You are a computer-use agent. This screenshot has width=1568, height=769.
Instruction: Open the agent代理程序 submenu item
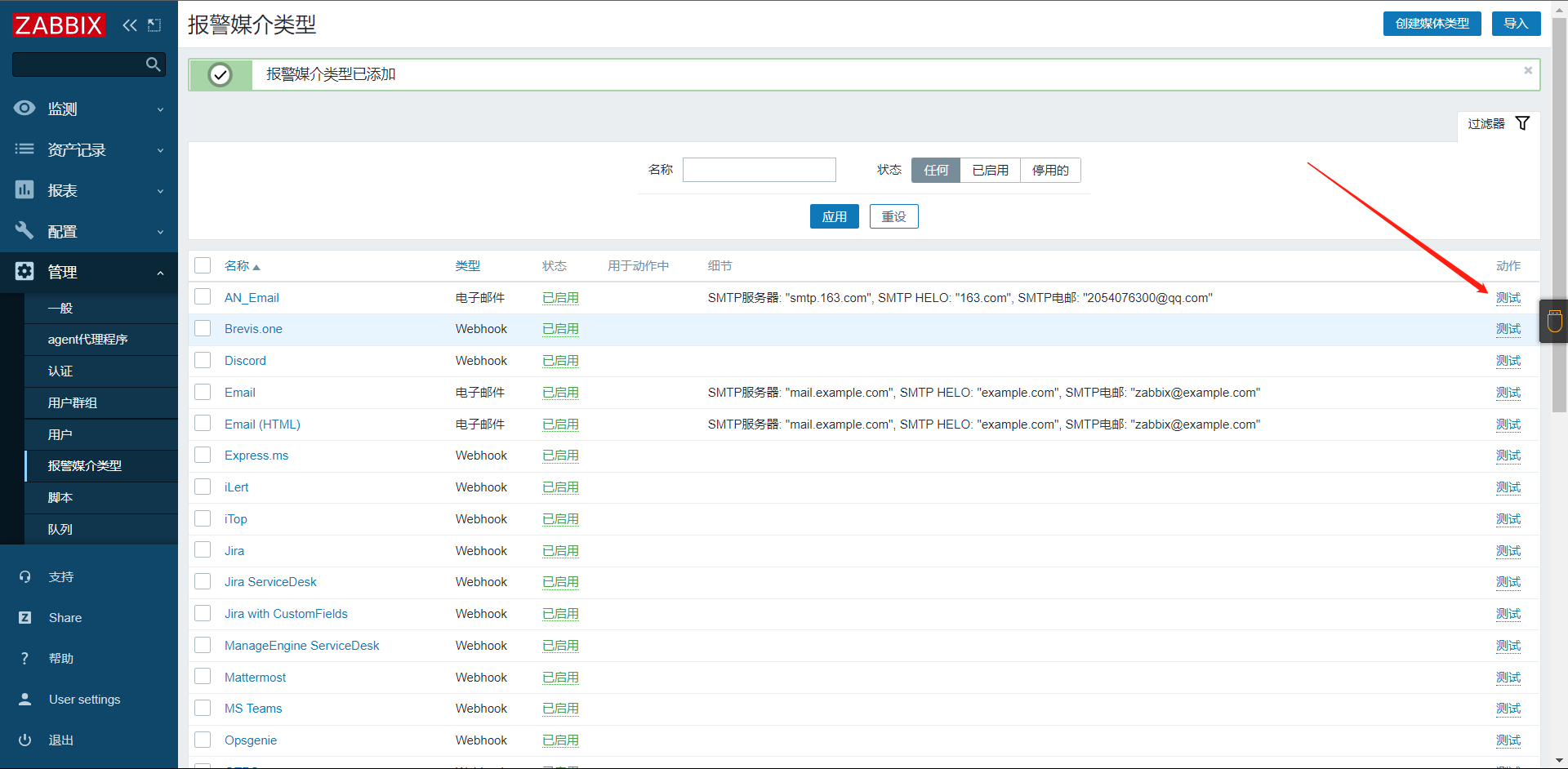[x=101, y=340]
